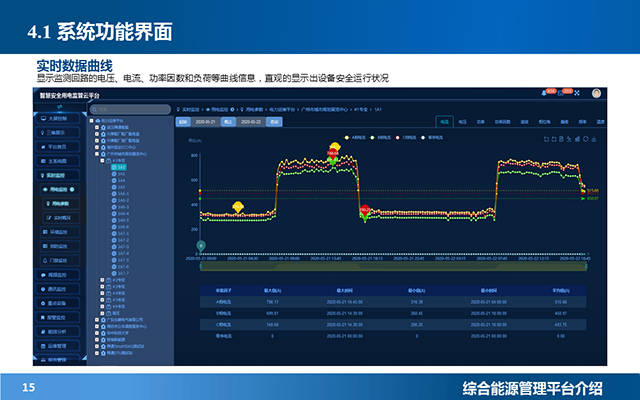640x400 pixels.
Task: Click 广州市城市规划展览中心 breadcrumb link
Action: [x=324, y=109]
